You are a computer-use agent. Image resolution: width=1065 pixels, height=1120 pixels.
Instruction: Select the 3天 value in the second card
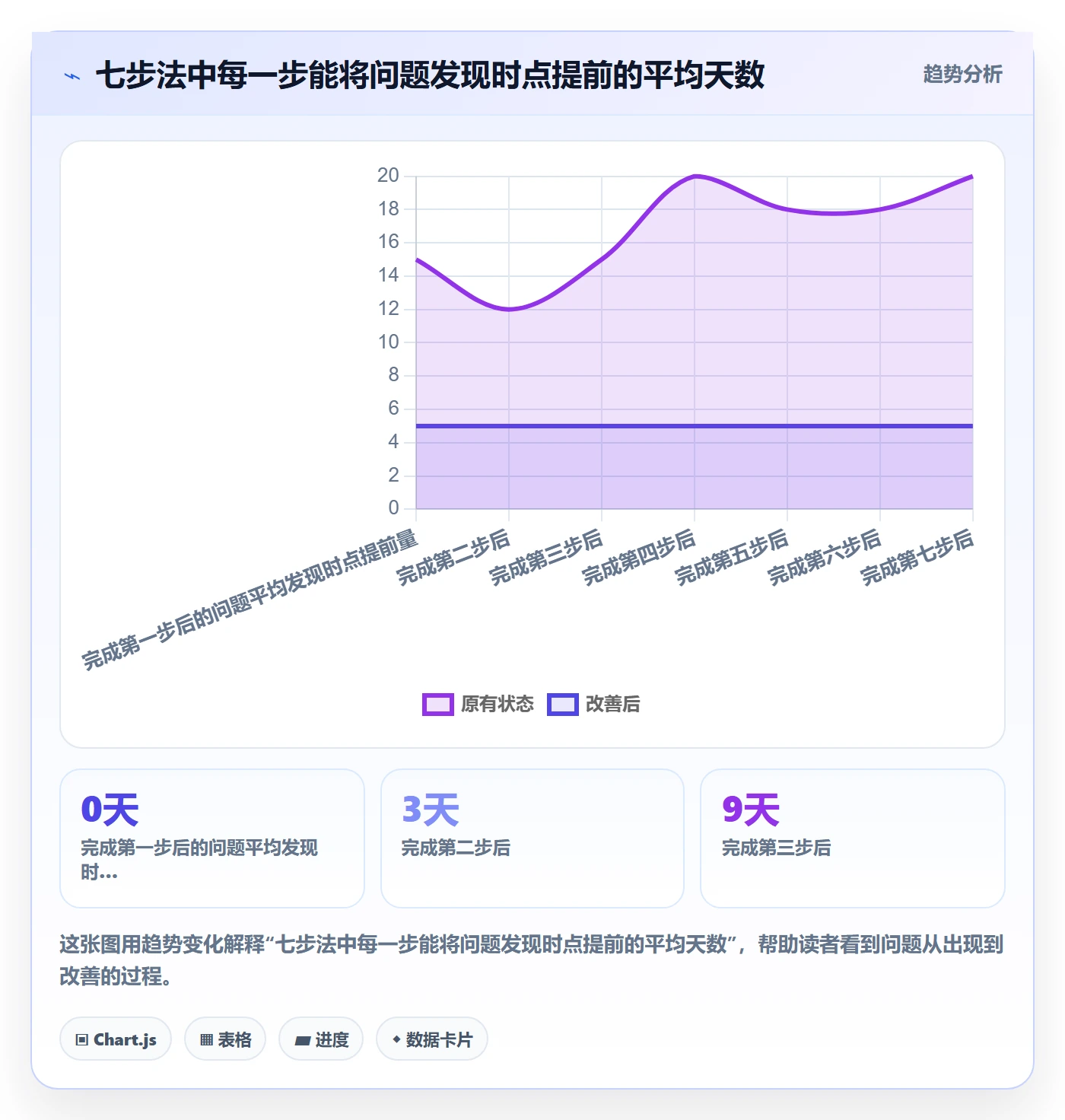coord(431,810)
